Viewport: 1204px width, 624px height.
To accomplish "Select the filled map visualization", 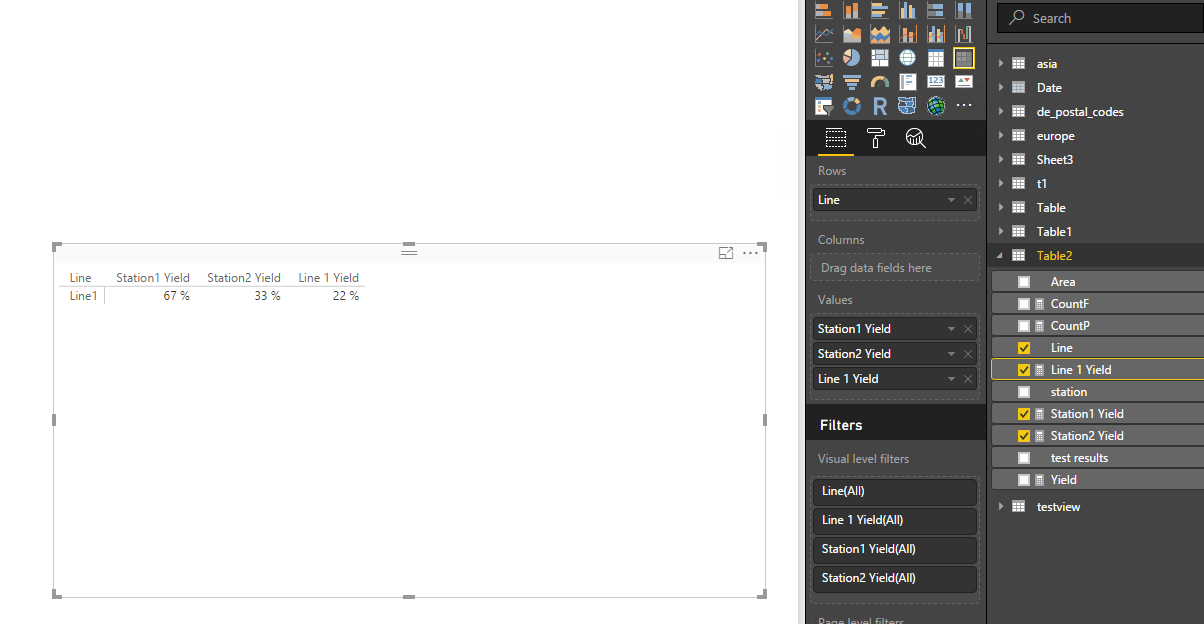I will (x=824, y=82).
